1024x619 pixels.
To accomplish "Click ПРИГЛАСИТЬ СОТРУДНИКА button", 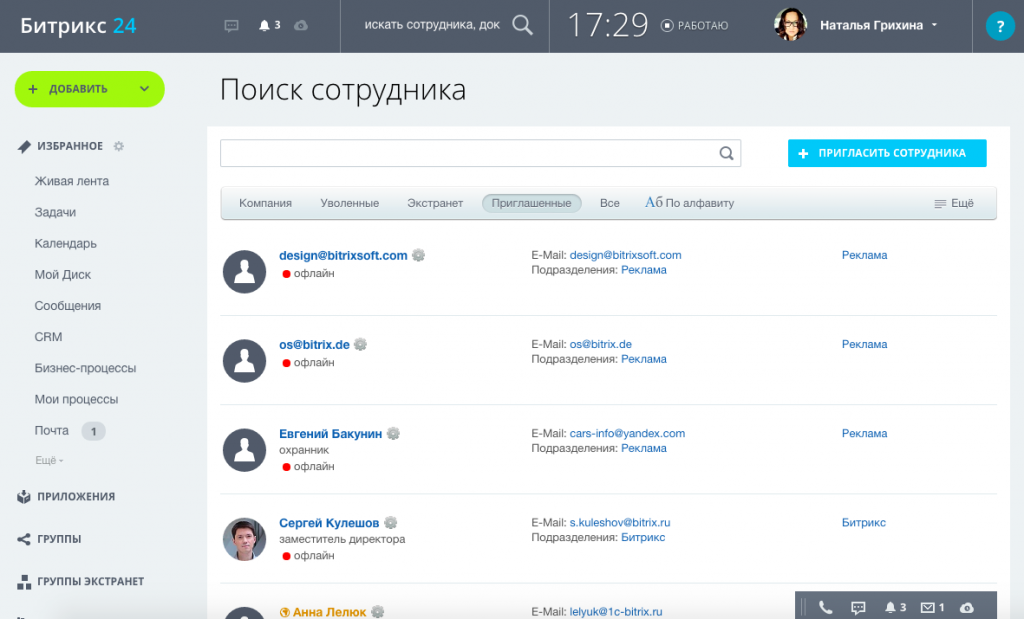I will (887, 153).
